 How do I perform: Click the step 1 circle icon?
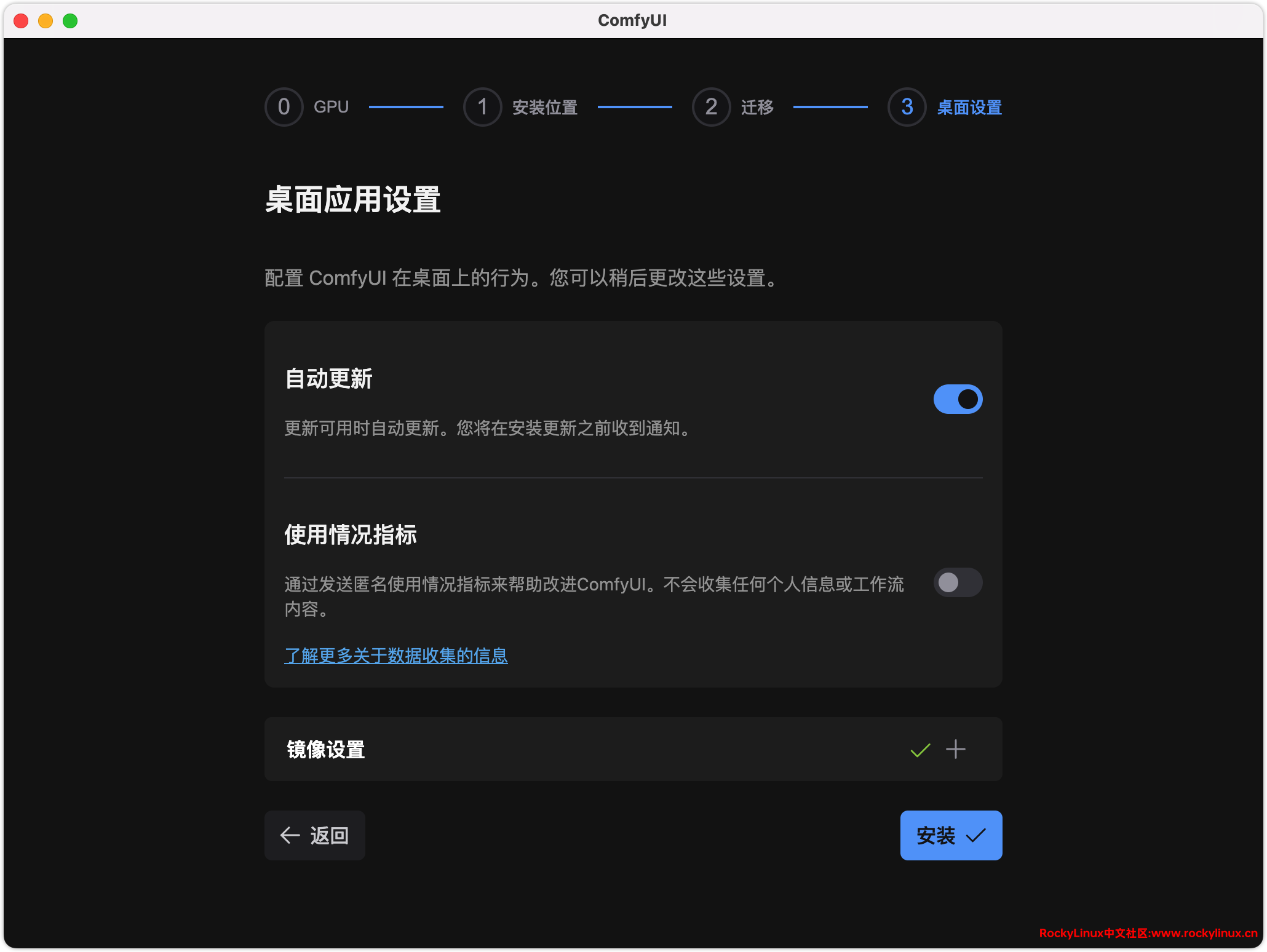[x=482, y=107]
